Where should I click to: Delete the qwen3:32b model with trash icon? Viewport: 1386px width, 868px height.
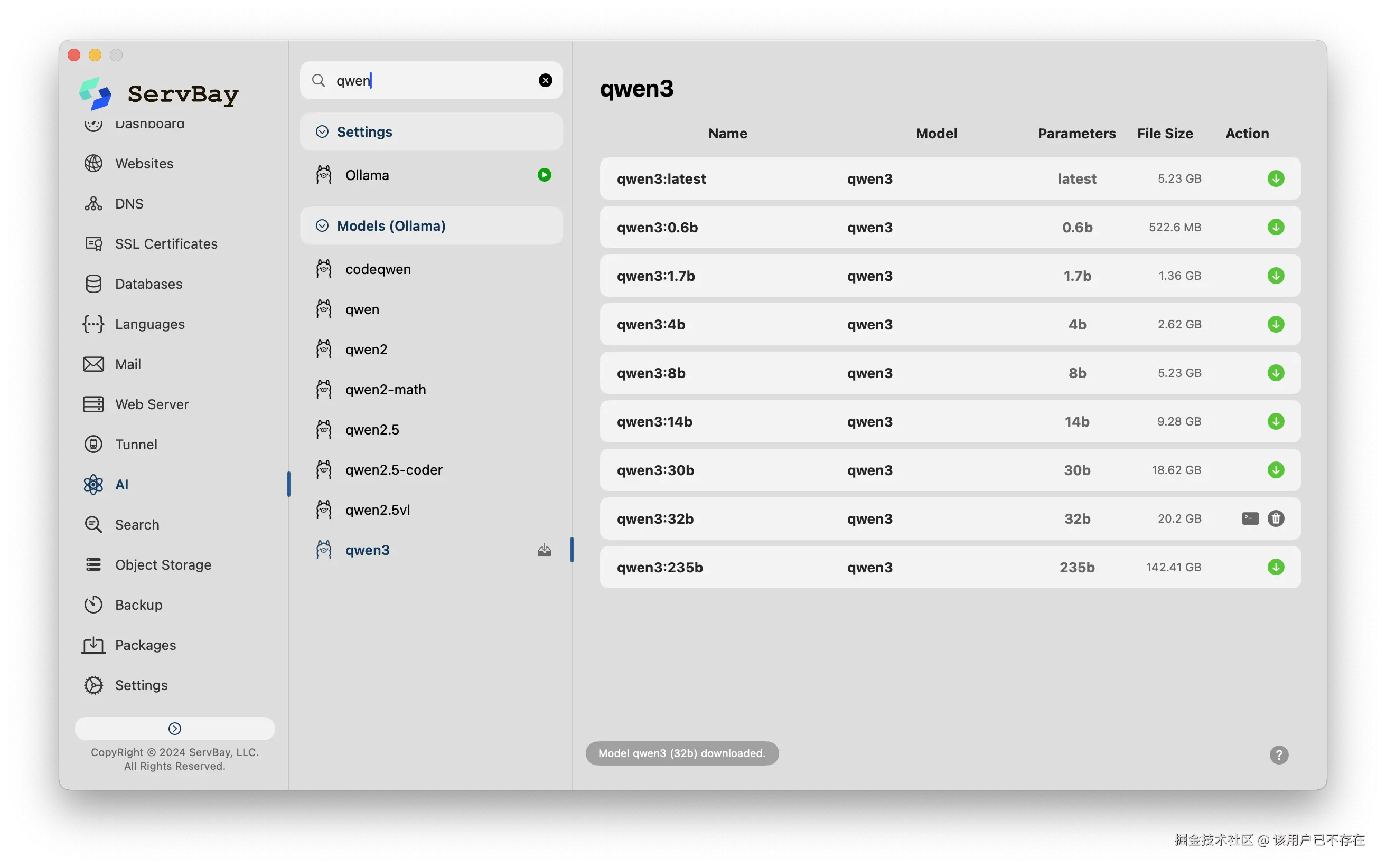[x=1275, y=518]
